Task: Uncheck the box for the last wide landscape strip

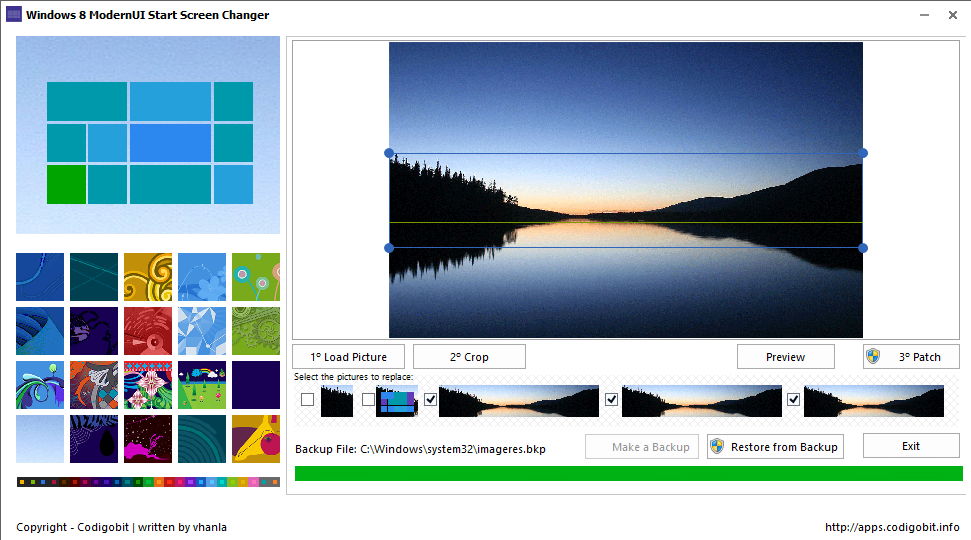Action: pyautogui.click(x=793, y=399)
